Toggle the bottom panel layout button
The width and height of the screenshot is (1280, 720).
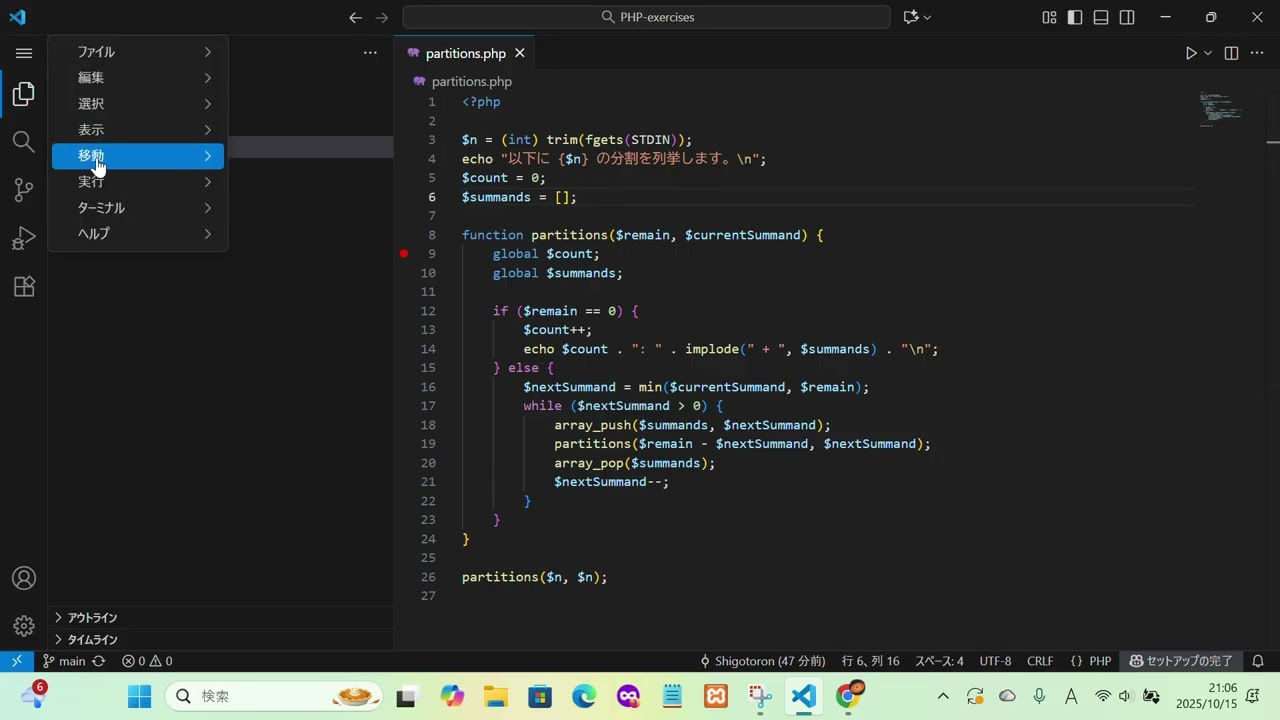(x=1101, y=17)
